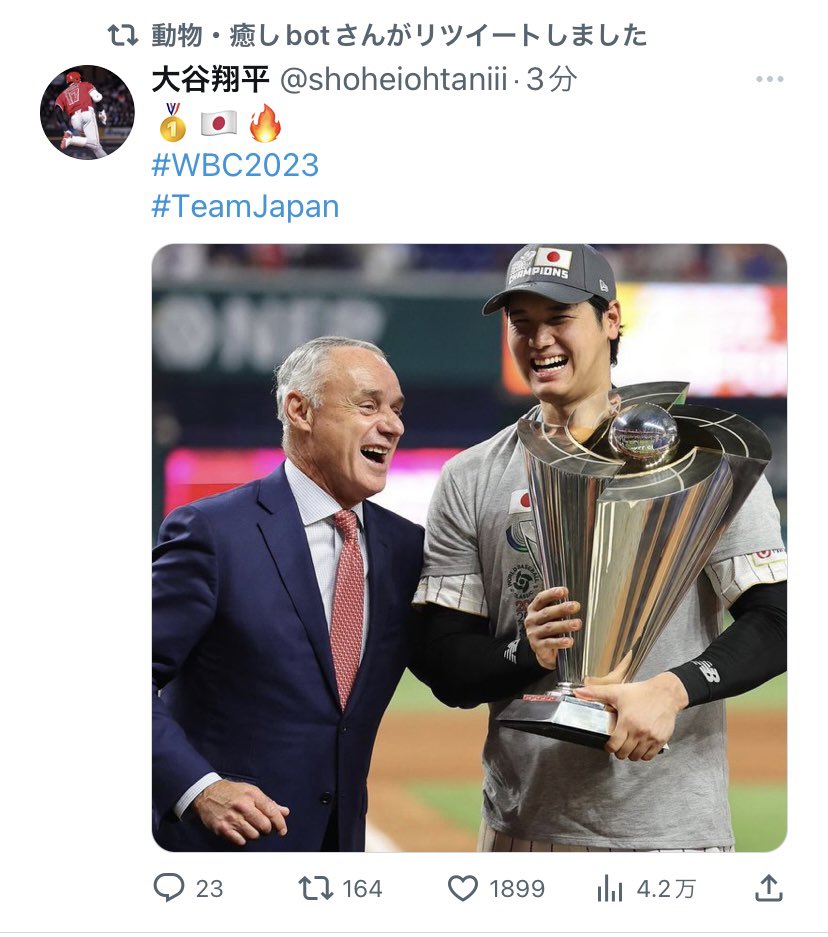
Task: Tap the share upload arrow icon
Action: (x=769, y=888)
